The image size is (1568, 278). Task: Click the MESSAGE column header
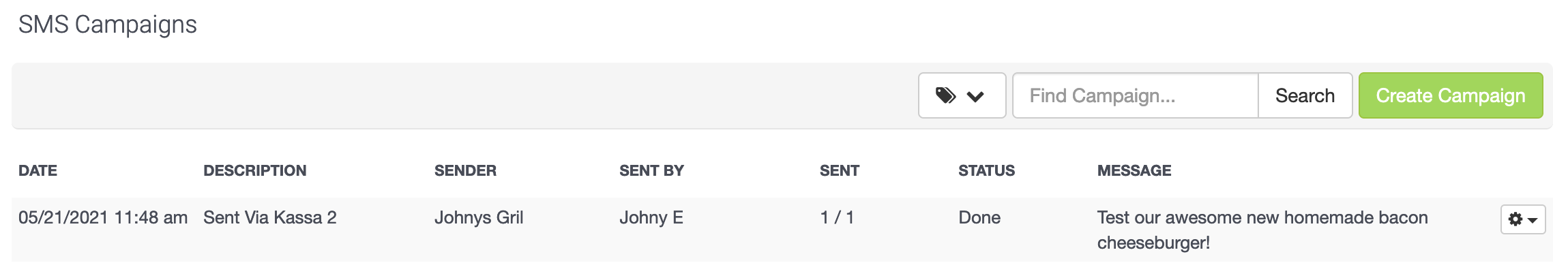coord(1134,170)
